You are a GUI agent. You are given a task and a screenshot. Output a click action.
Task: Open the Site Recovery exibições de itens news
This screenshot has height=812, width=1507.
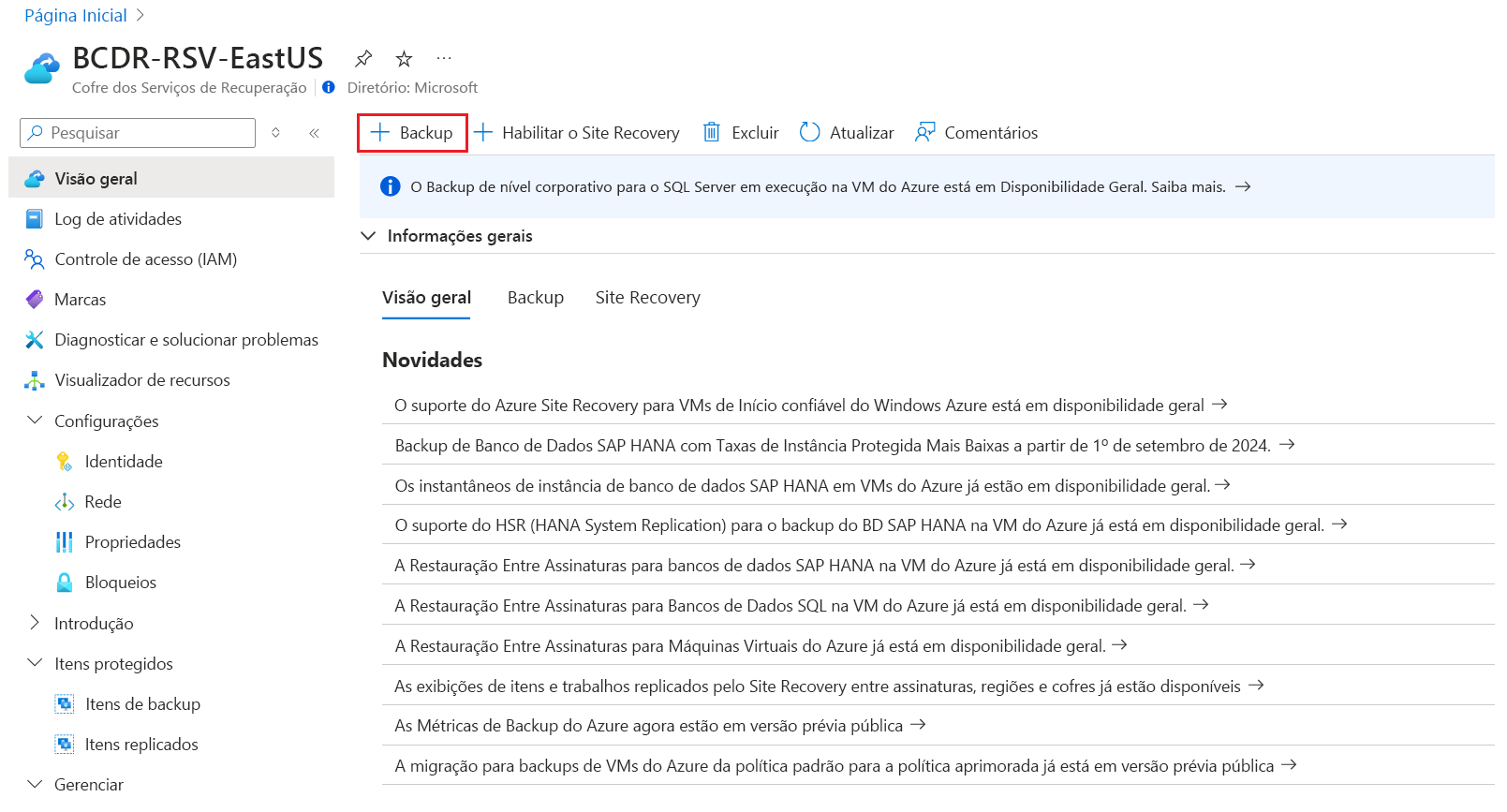pos(829,687)
